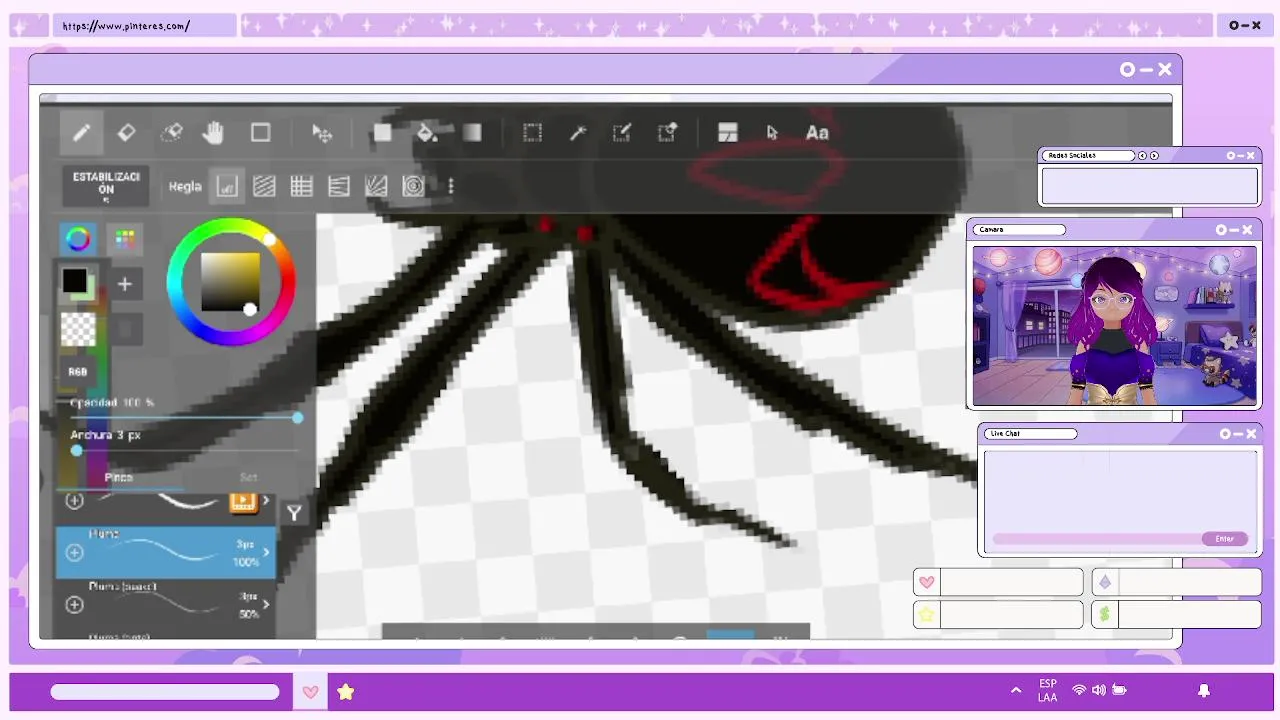Select the lasso eraser tool

pyautogui.click(x=171, y=133)
